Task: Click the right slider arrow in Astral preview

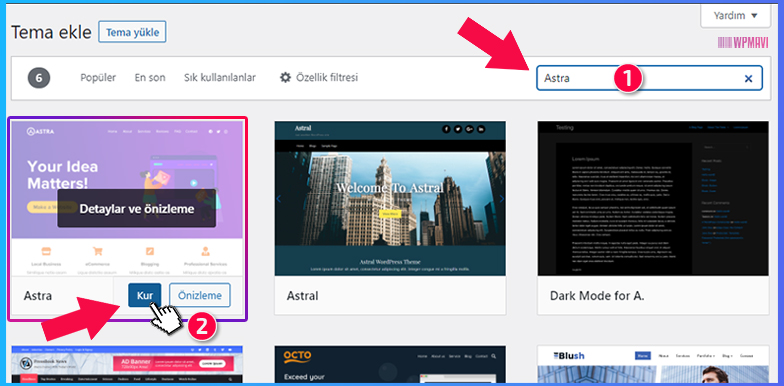Action: [x=502, y=199]
